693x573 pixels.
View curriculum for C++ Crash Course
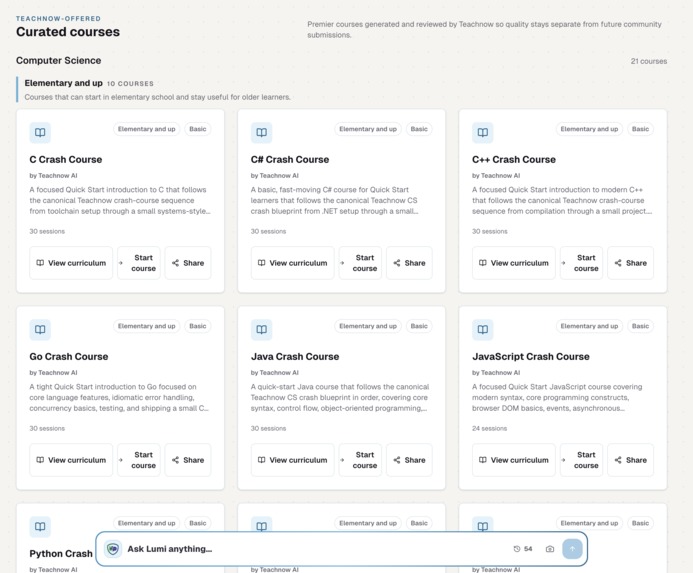(514, 263)
